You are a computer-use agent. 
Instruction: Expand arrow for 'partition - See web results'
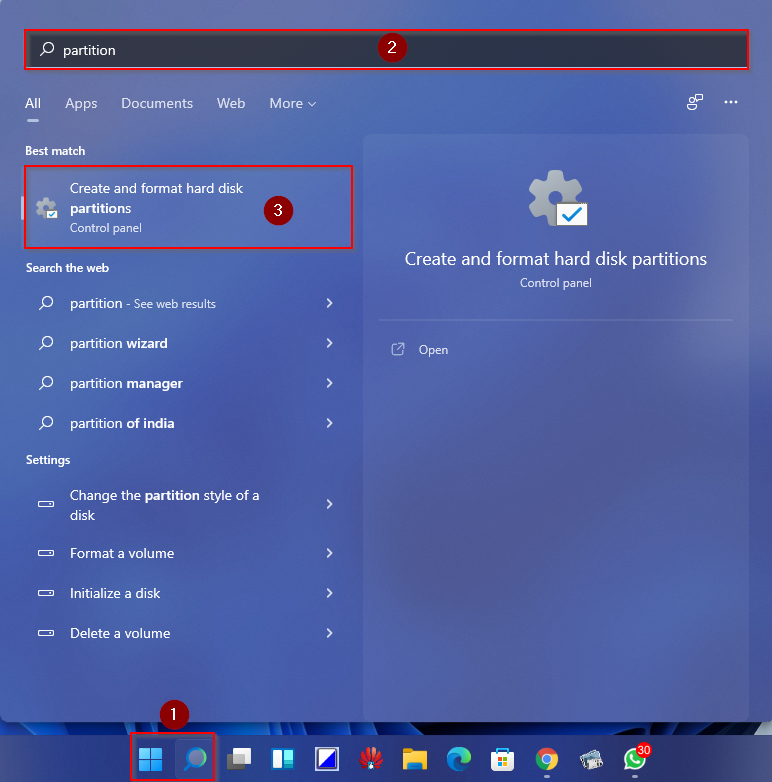[329, 303]
